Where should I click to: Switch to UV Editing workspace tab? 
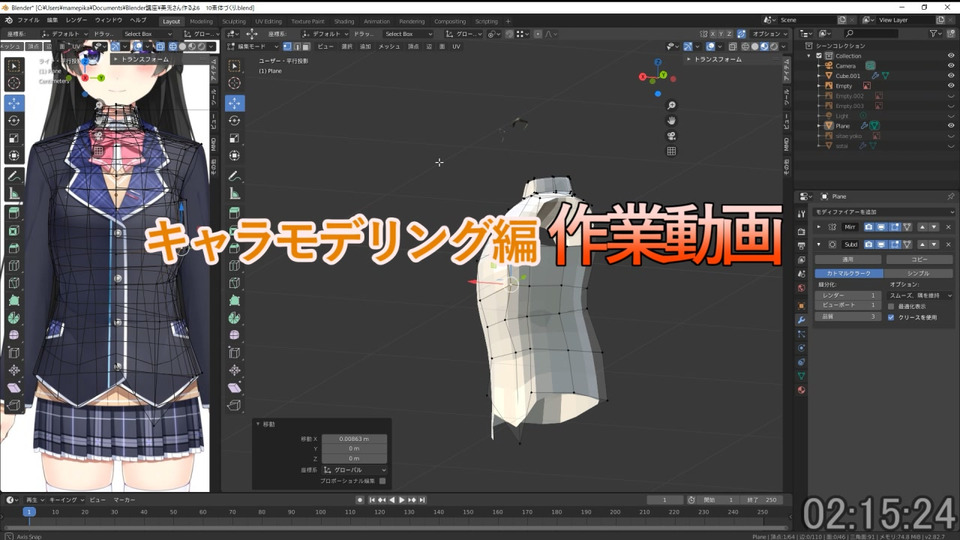coord(269,21)
